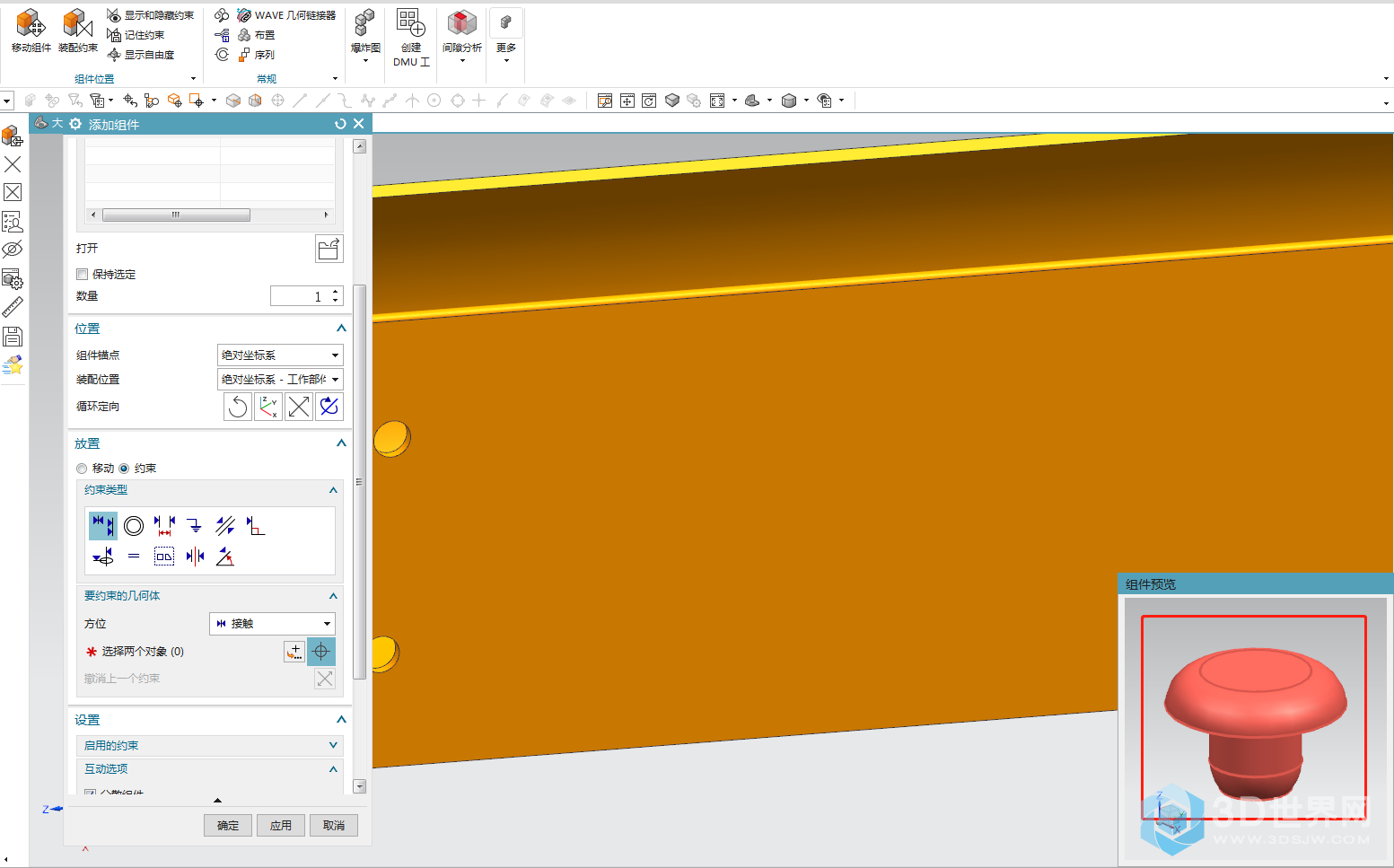Click Show Degrees of Freedom (显示自由度)
1394x868 pixels.
pos(141,55)
